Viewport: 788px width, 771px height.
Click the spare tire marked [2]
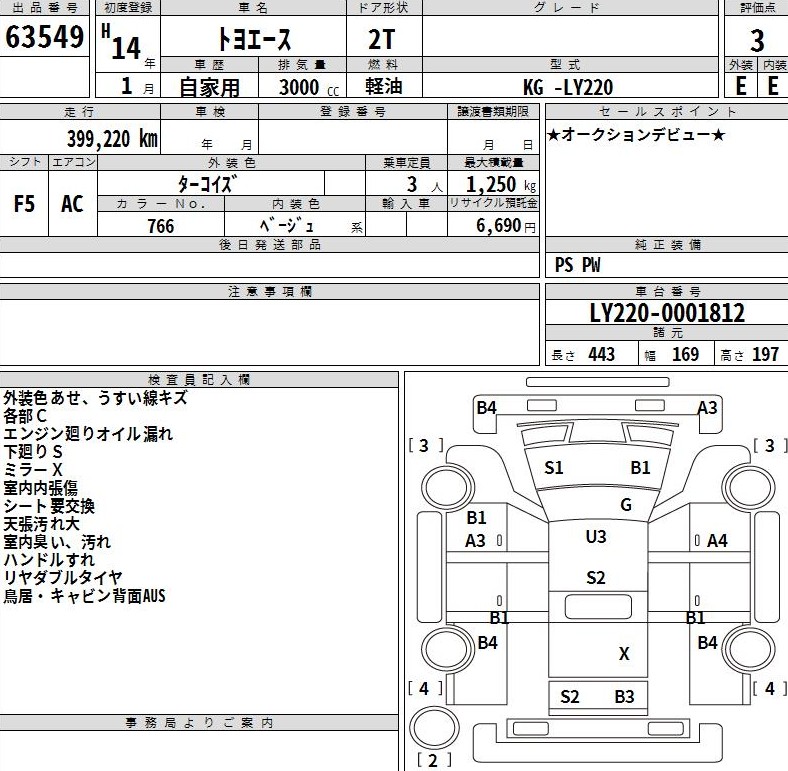pos(434,728)
